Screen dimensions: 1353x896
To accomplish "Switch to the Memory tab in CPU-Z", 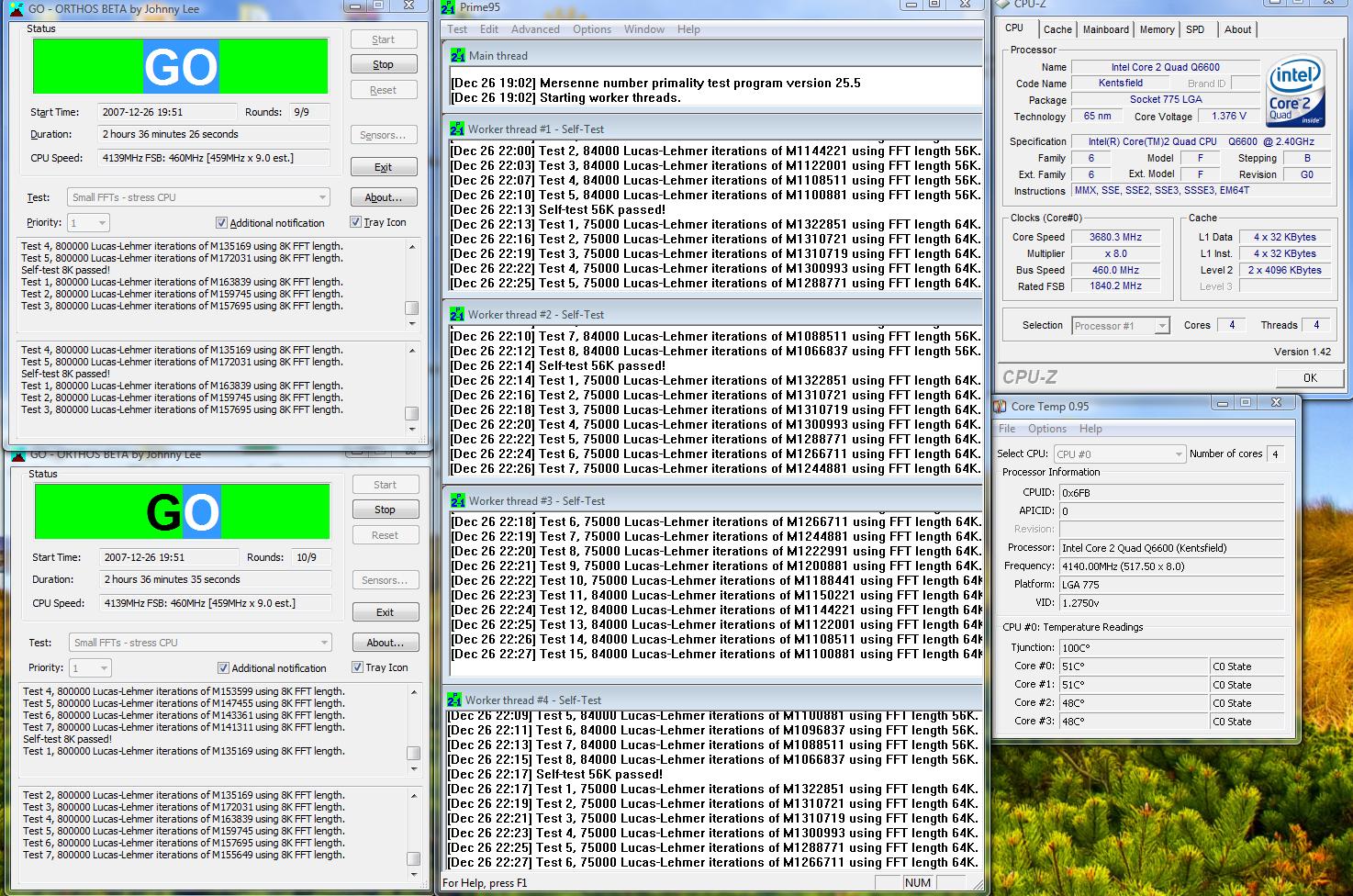I will 1157,29.
